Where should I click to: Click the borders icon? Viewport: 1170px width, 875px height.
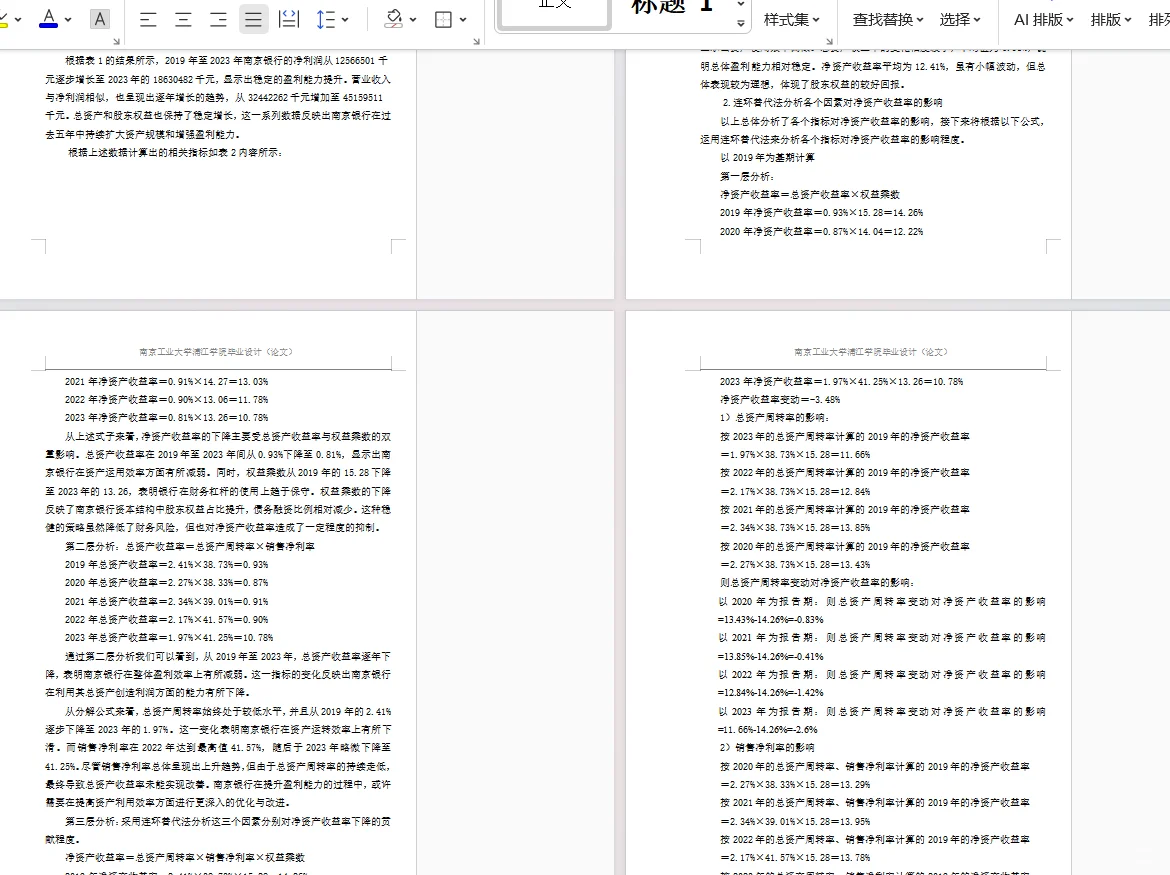point(443,19)
